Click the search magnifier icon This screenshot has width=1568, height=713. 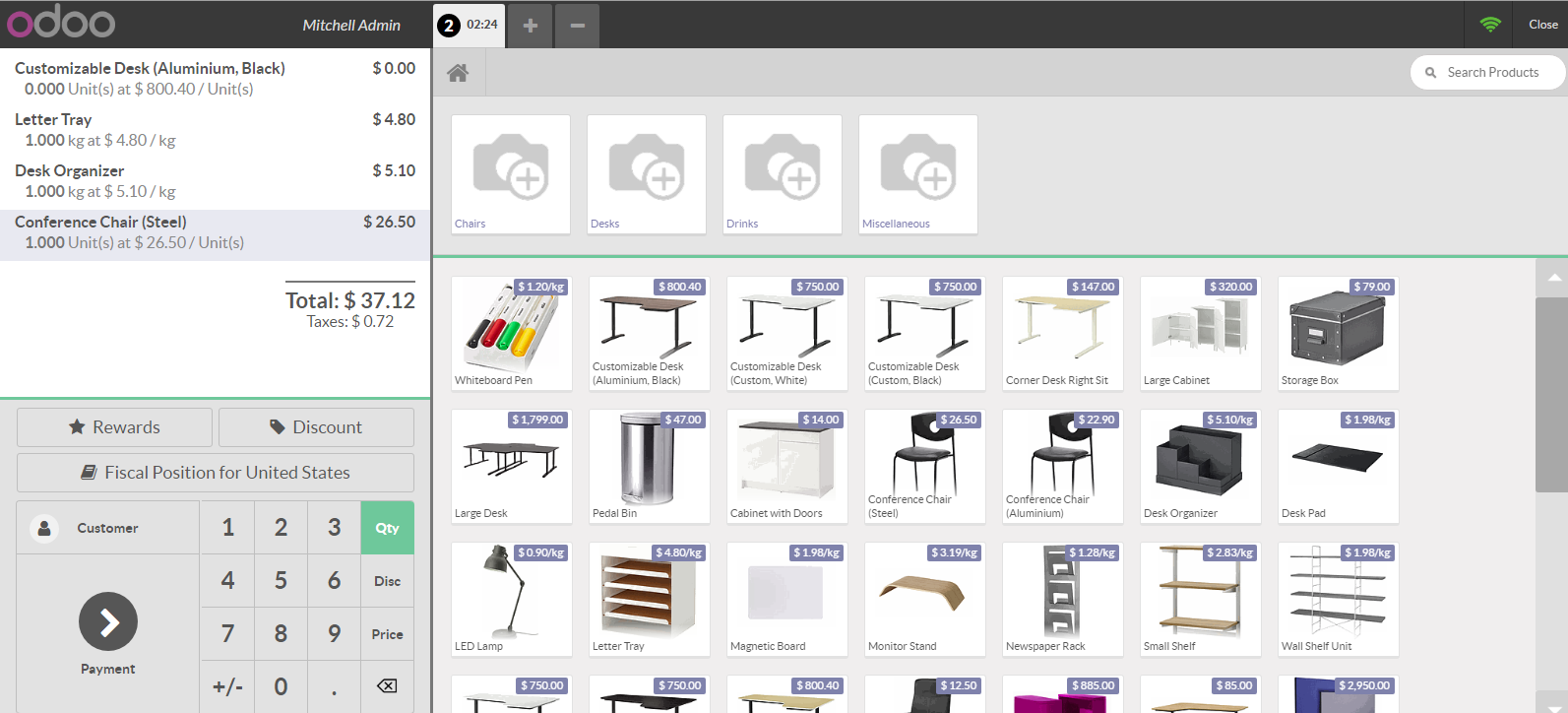[x=1431, y=73]
